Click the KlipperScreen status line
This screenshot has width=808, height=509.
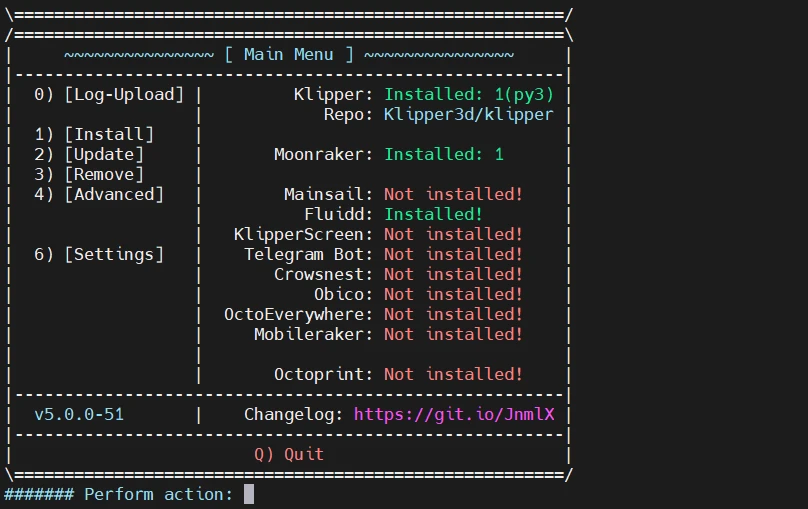[x=453, y=234]
